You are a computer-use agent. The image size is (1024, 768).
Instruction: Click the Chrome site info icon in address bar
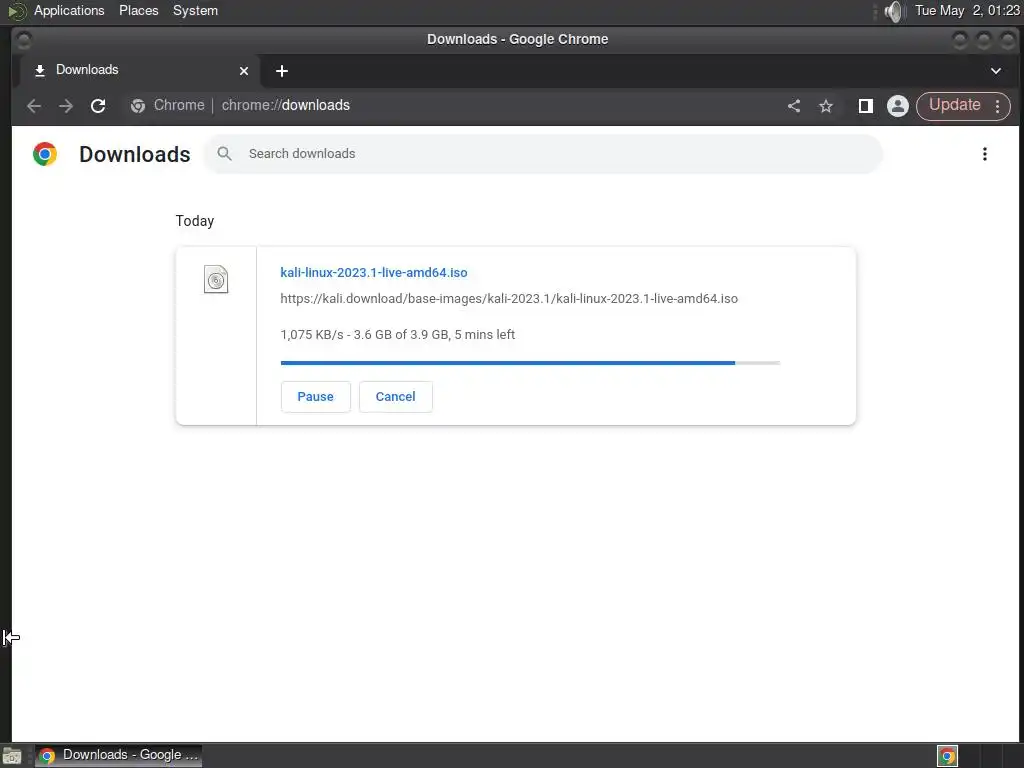pos(138,106)
